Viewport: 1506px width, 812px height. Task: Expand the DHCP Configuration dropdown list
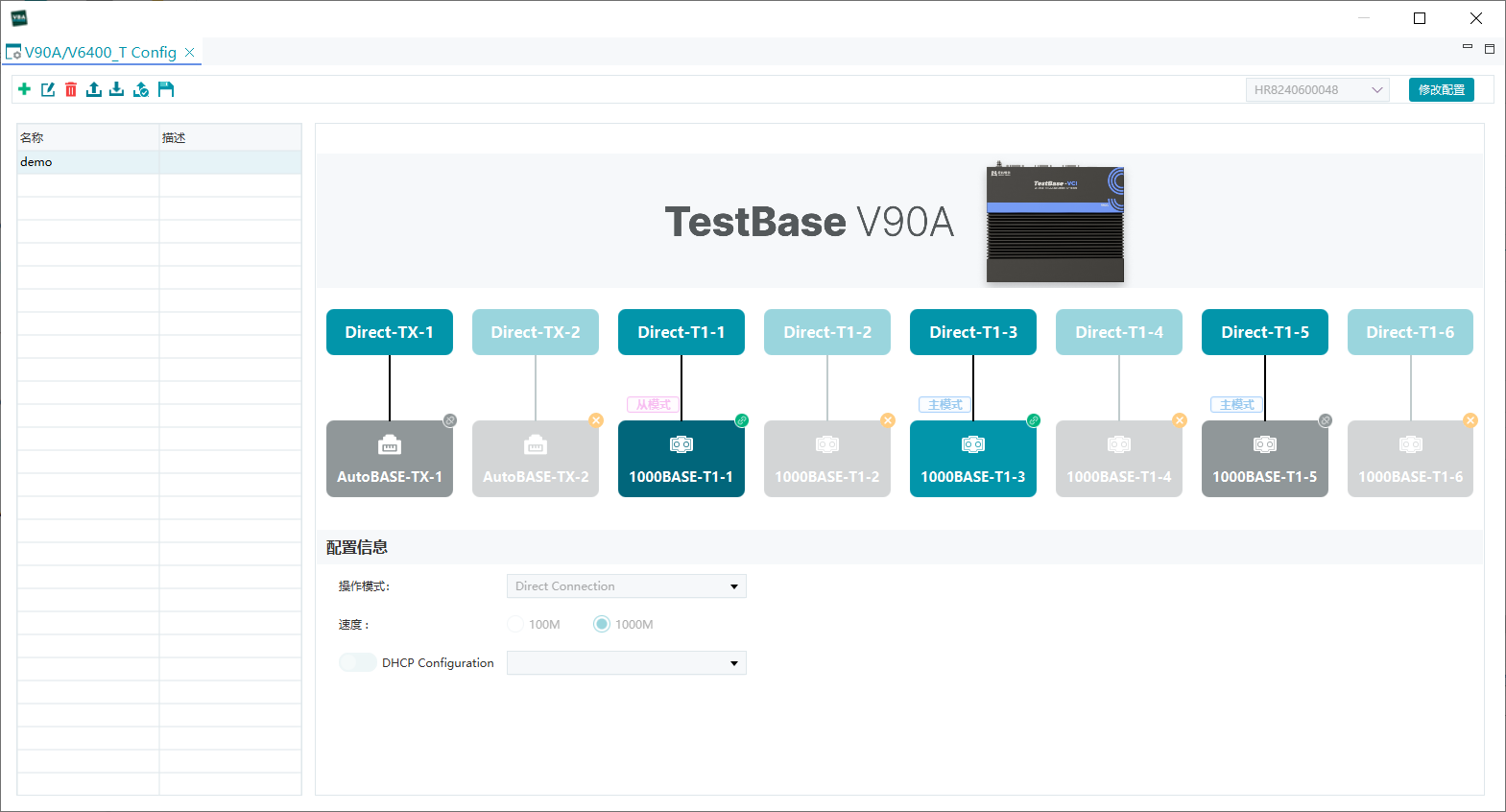[627, 663]
